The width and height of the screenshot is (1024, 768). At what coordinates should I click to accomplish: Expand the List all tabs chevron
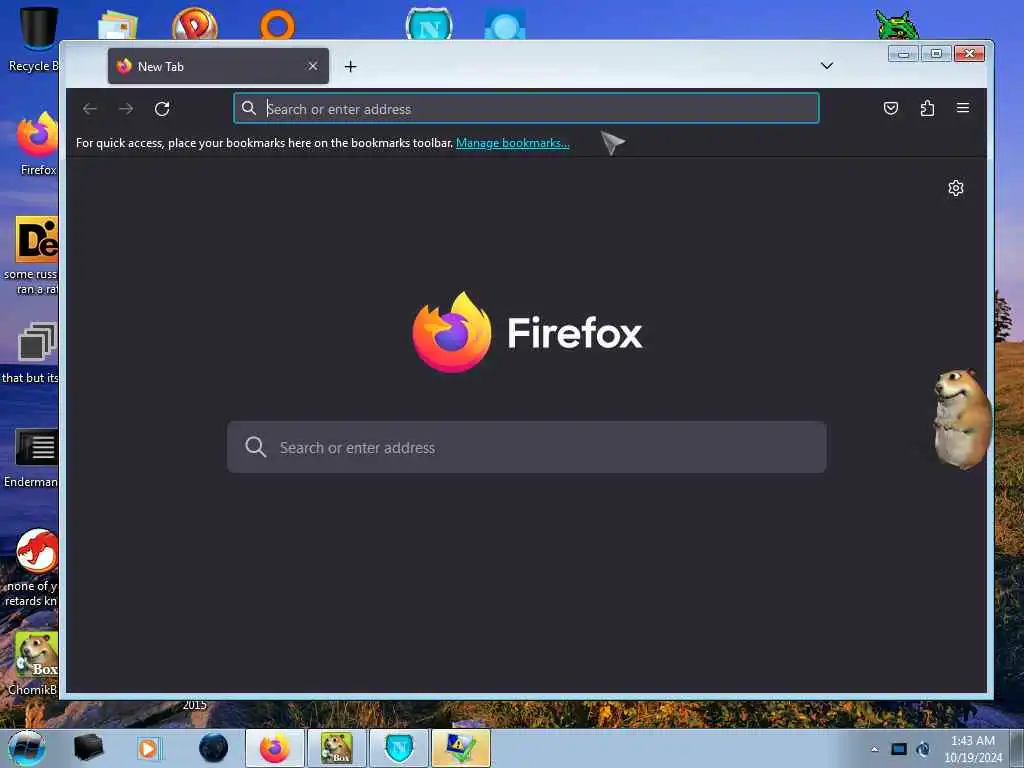[x=827, y=65]
